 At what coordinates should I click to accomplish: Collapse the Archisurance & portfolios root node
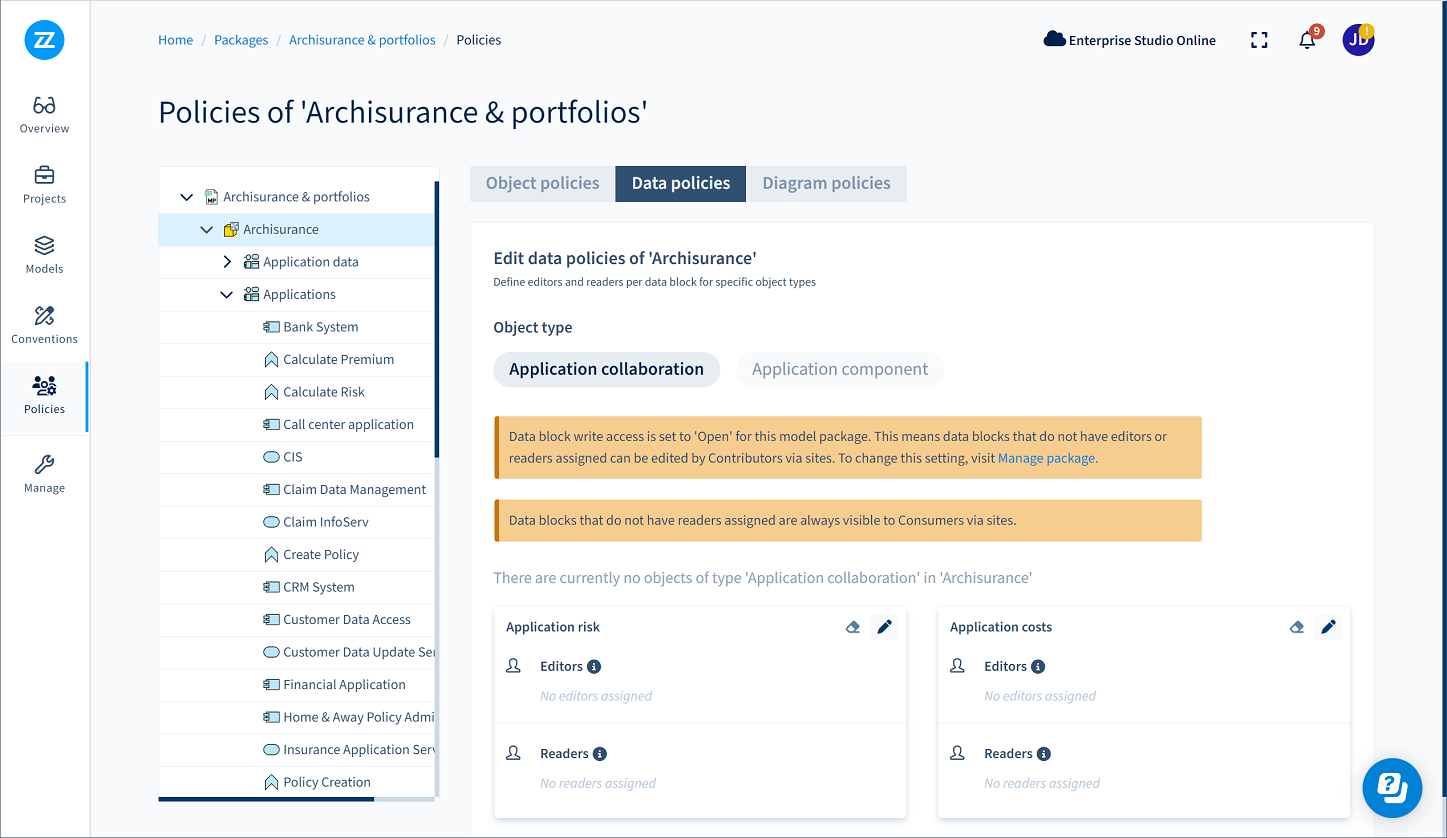point(186,197)
